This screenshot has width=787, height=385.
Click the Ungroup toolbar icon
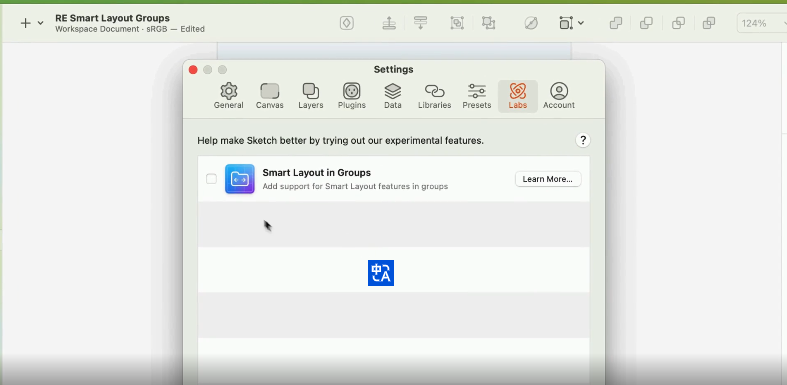[x=488, y=23]
